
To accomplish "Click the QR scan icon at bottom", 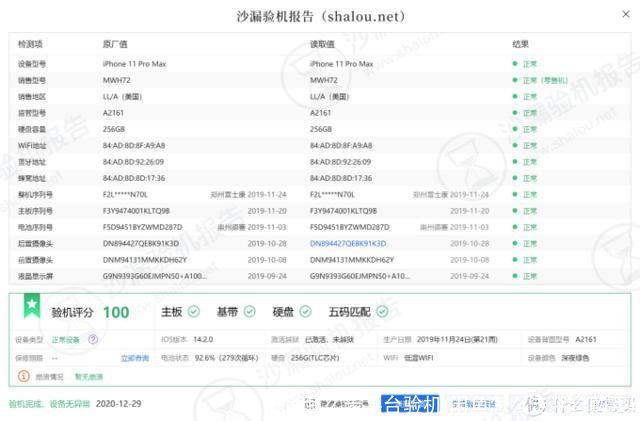I will pos(310,404).
